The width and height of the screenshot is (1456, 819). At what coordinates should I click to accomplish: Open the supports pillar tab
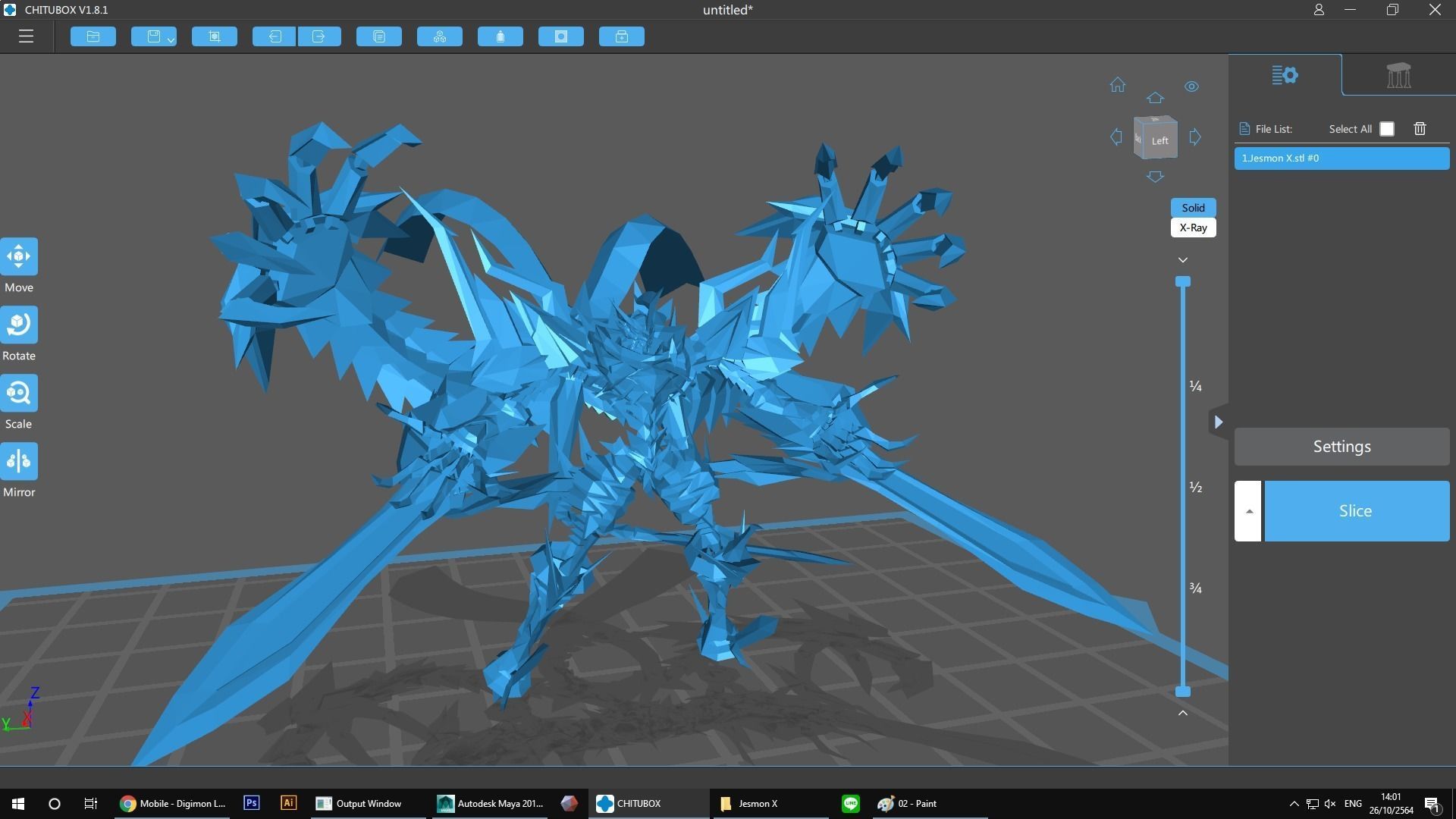(x=1398, y=75)
